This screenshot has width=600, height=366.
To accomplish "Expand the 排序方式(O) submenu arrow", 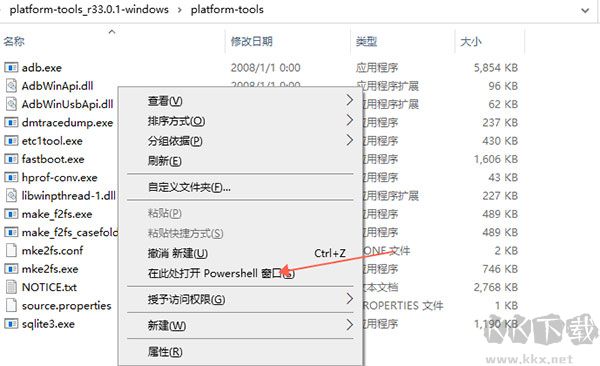I will [x=349, y=120].
